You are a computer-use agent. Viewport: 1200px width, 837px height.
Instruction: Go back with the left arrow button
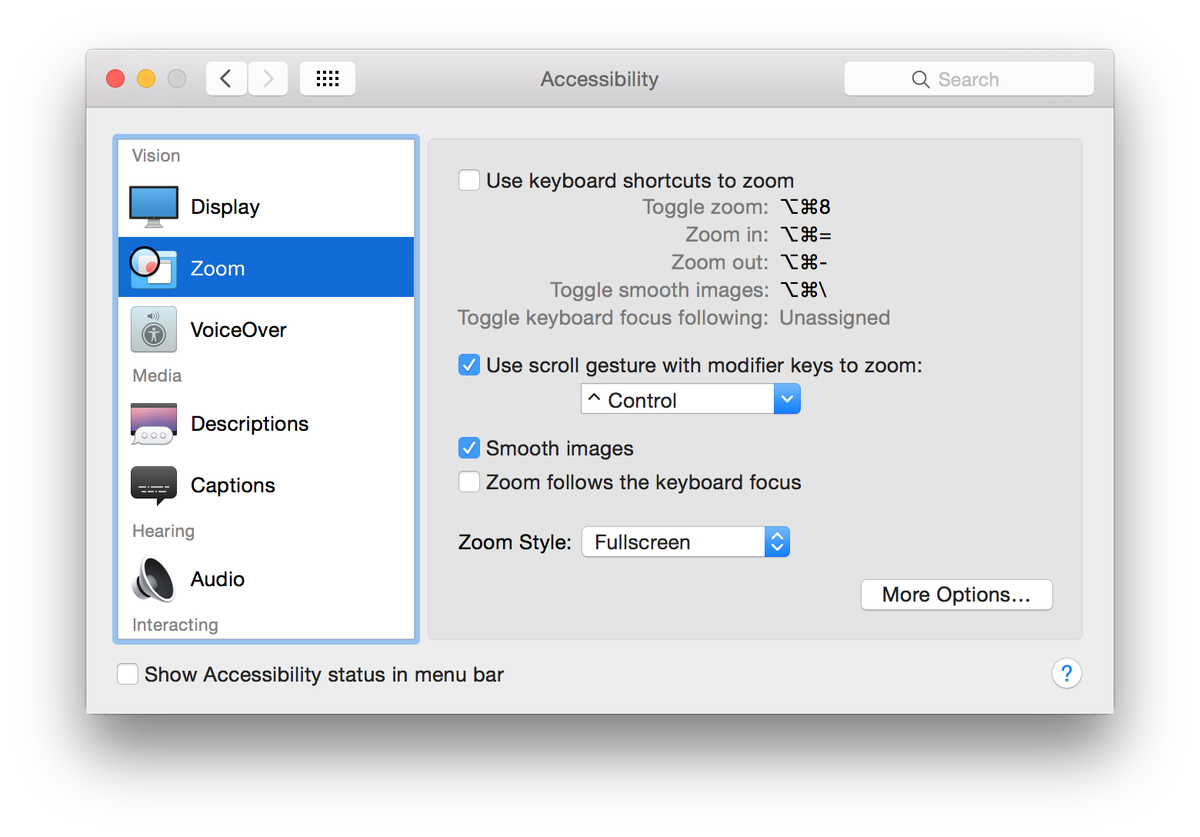(227, 79)
